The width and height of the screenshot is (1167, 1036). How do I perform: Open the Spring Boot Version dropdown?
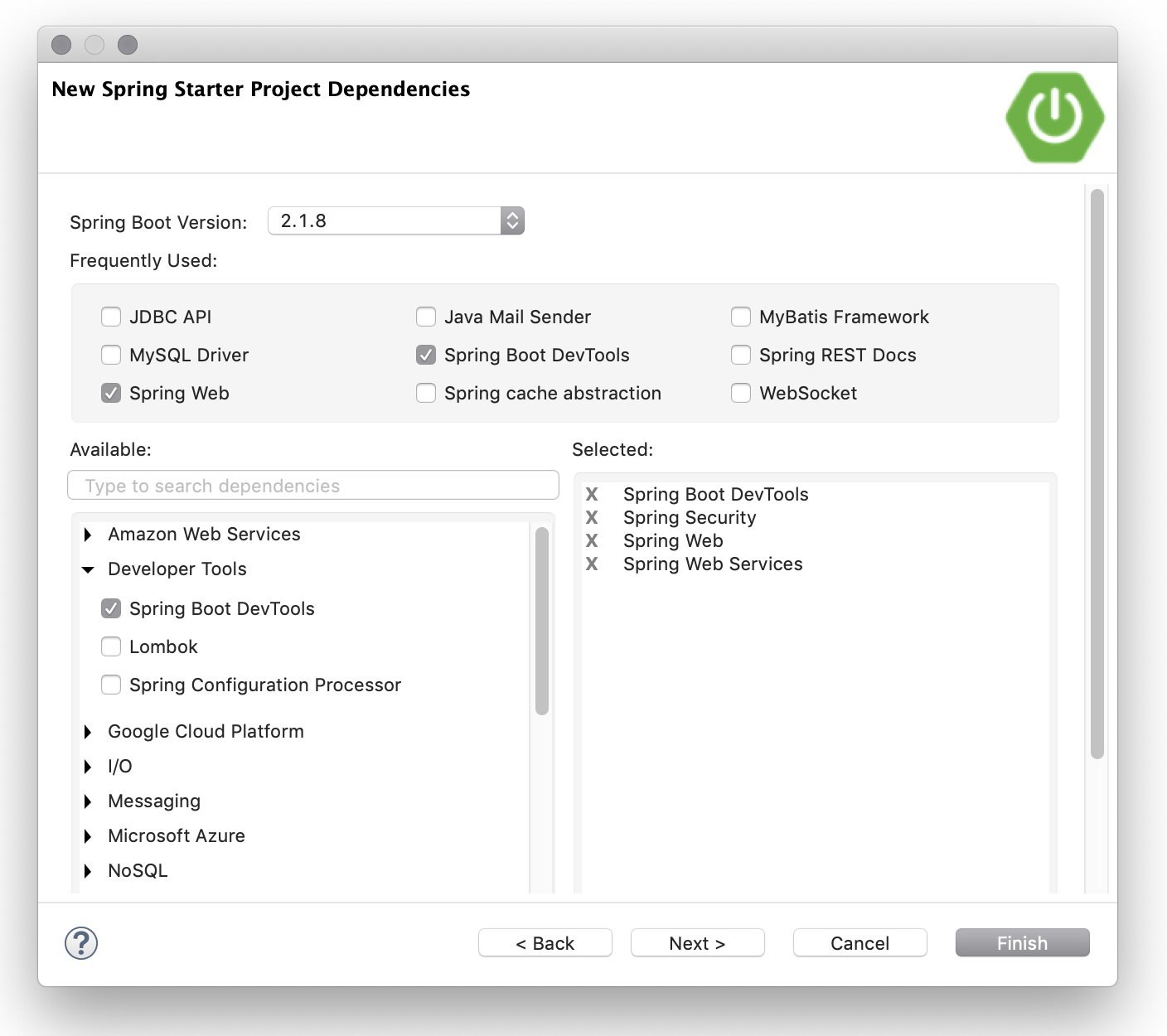396,221
